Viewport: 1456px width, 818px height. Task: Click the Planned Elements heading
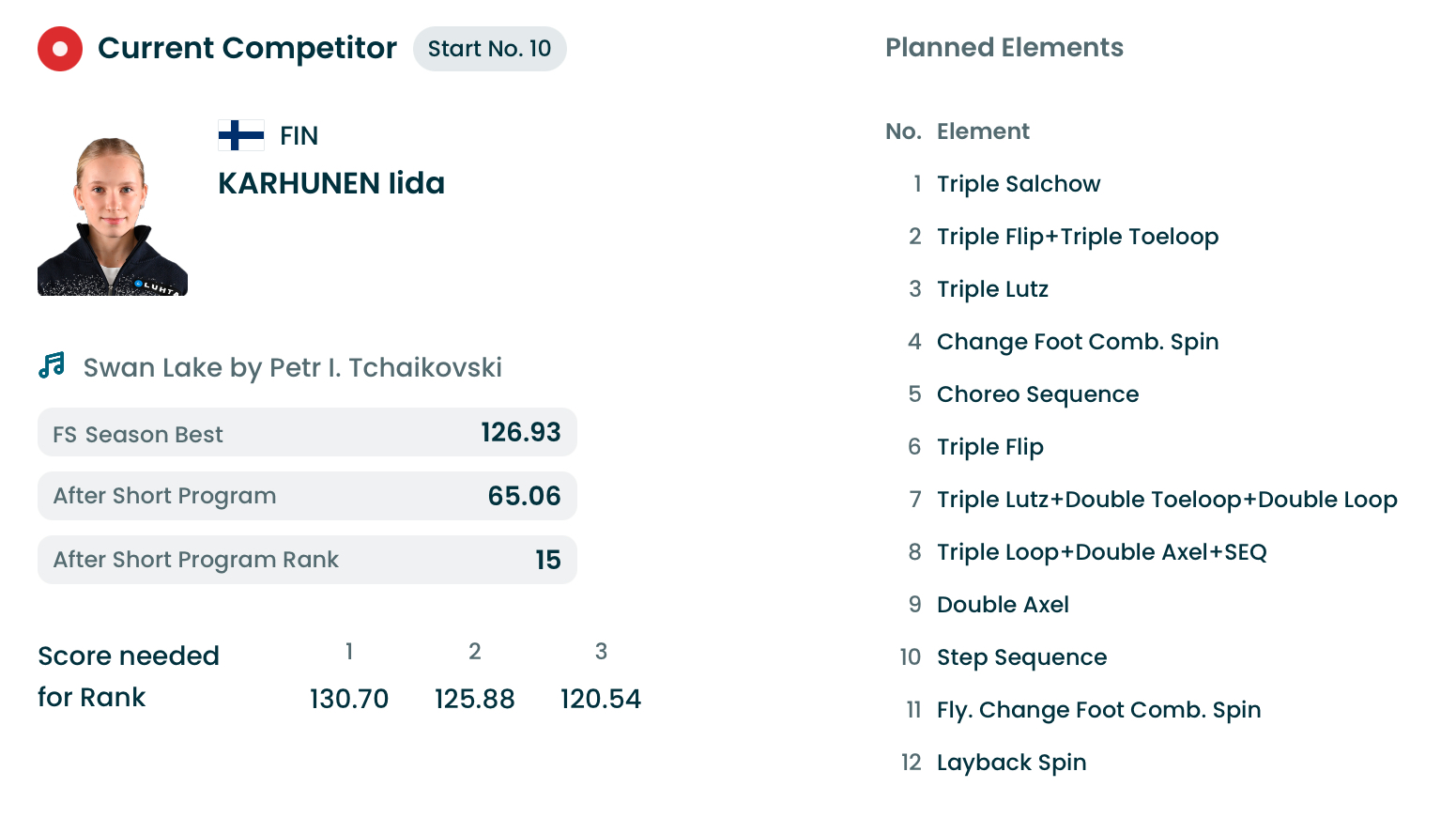[1004, 48]
